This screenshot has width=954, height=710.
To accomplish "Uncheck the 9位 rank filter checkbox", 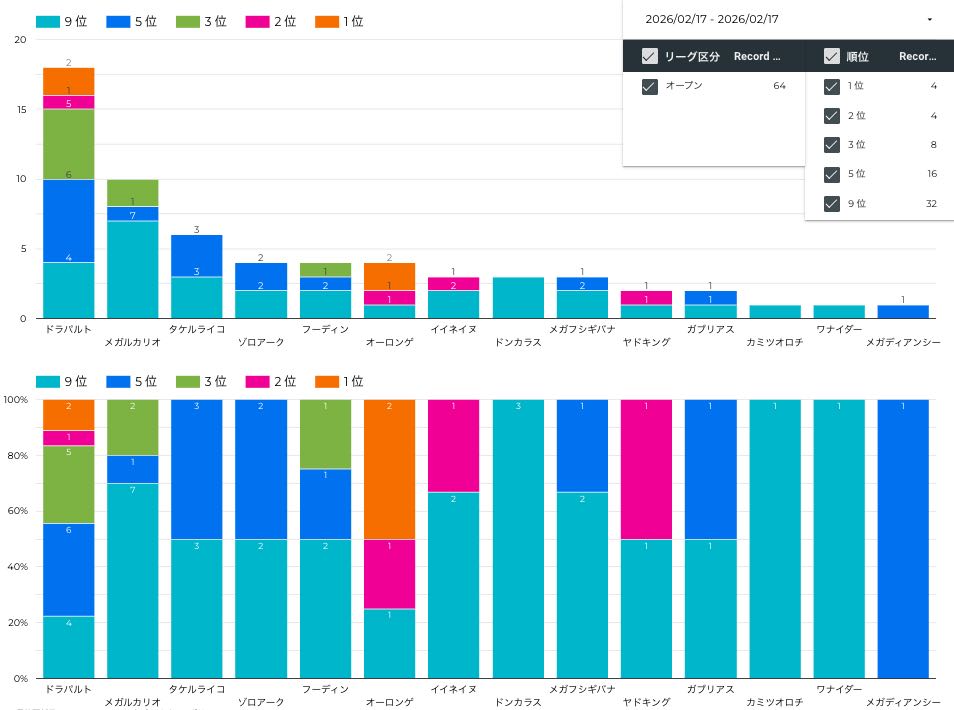I will click(x=831, y=204).
